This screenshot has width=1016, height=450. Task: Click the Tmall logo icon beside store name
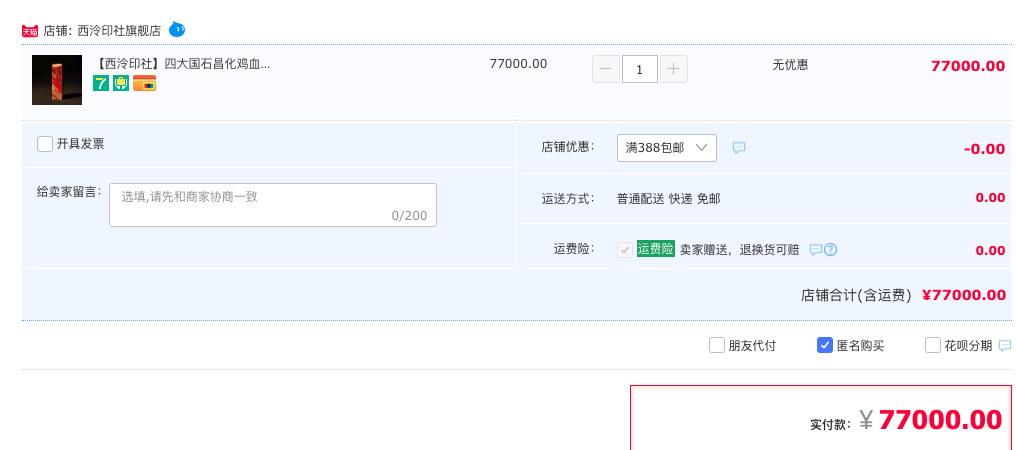[30, 30]
